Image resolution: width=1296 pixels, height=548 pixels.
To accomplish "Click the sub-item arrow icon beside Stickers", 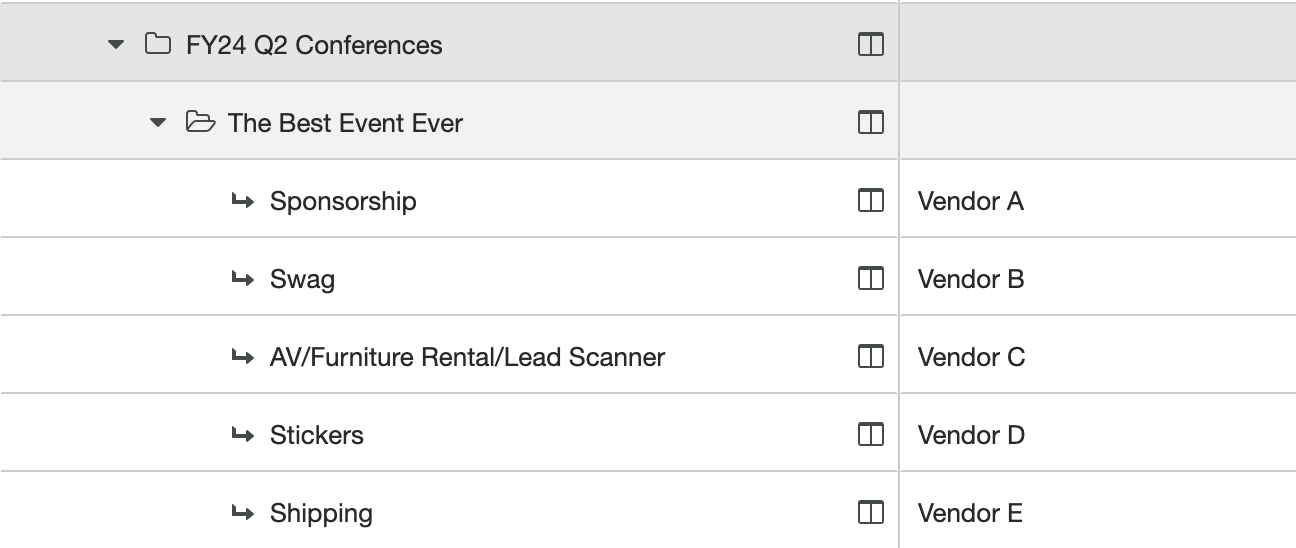I will [242, 435].
